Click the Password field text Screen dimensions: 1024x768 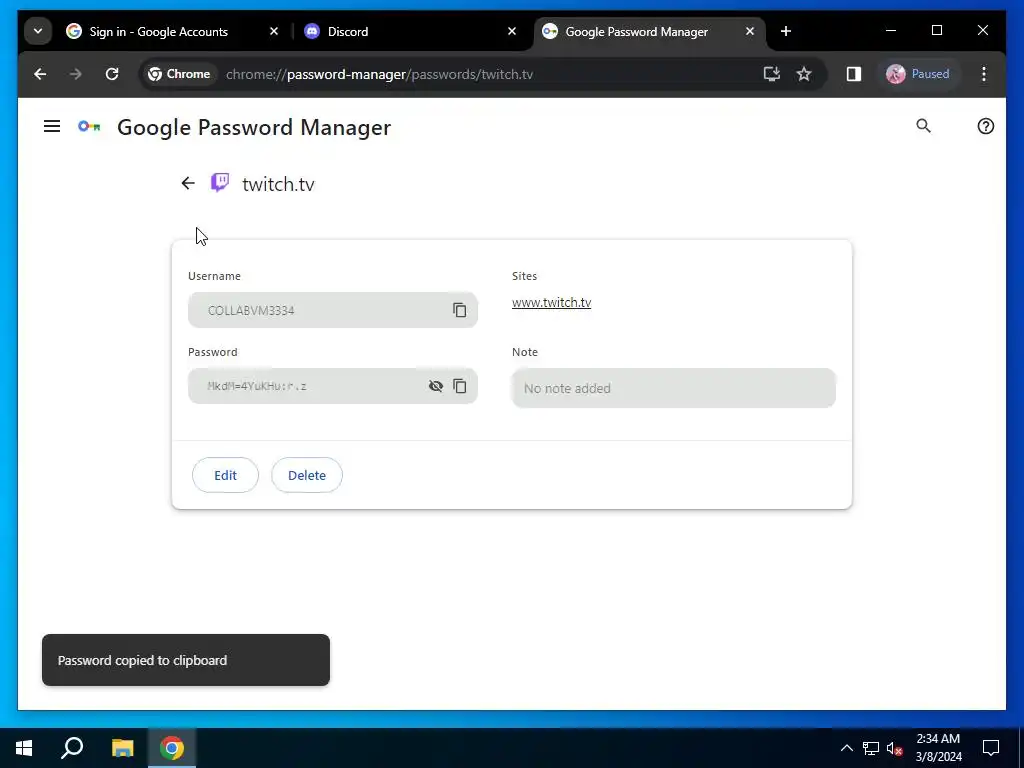pyautogui.click(x=257, y=386)
